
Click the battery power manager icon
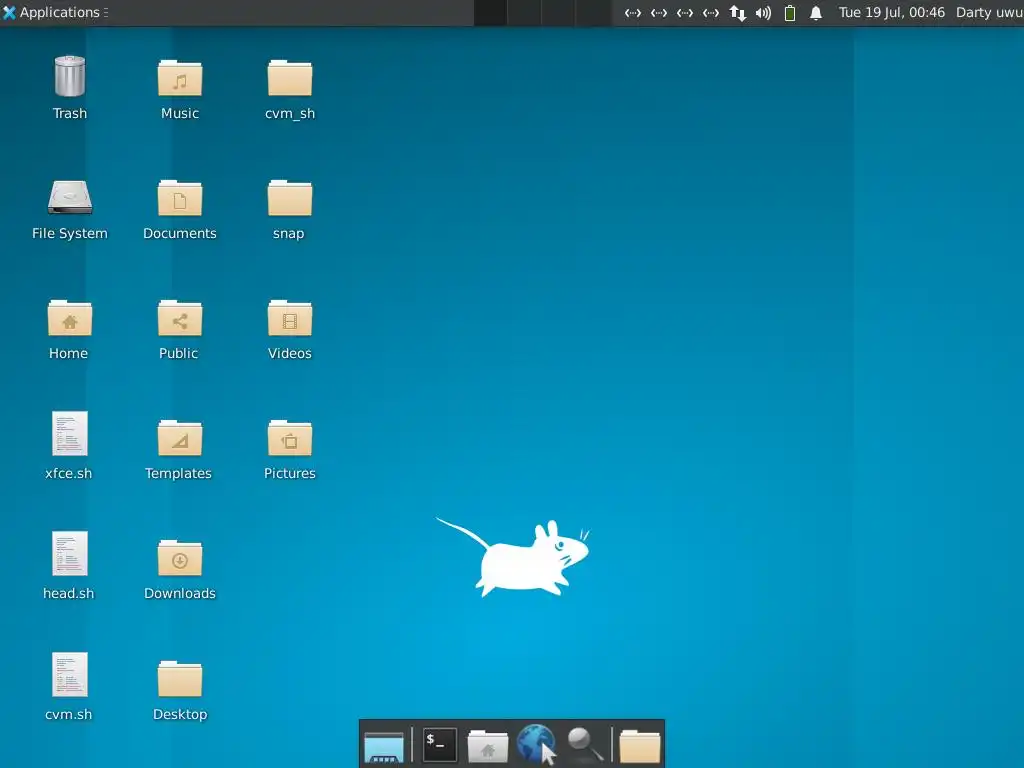(x=790, y=13)
